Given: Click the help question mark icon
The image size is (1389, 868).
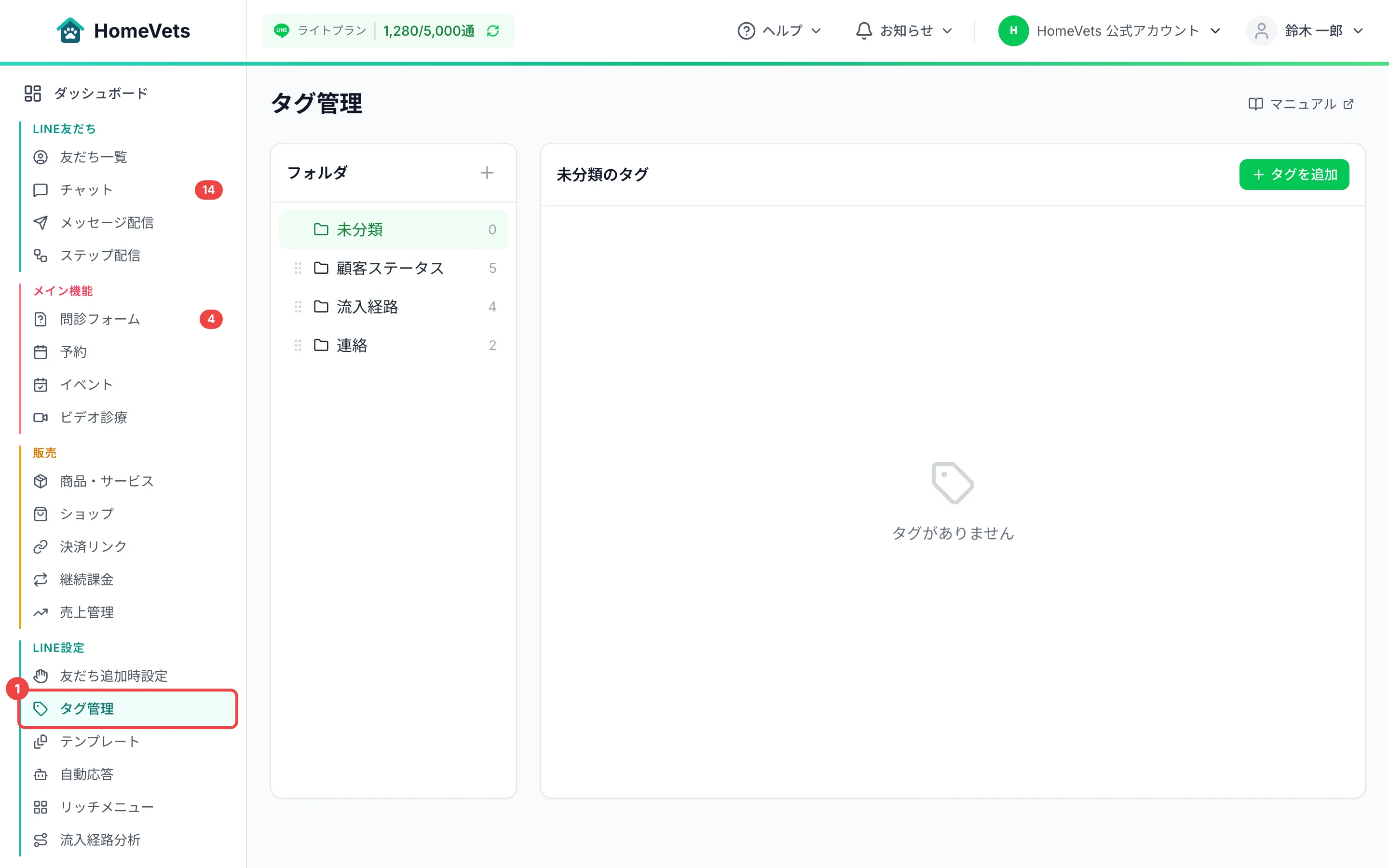Looking at the screenshot, I should [746, 30].
